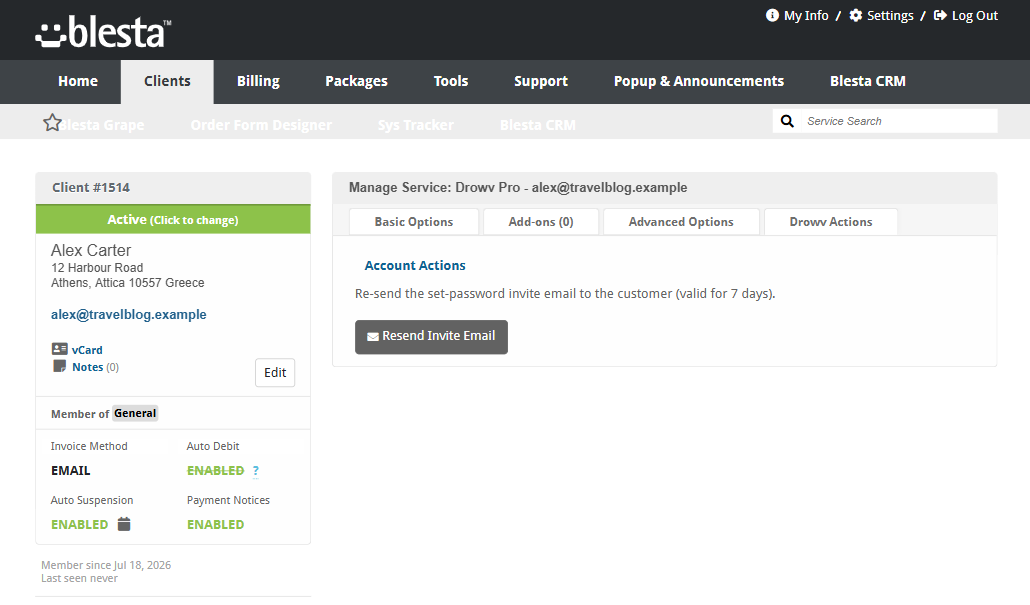Image resolution: width=1030 pixels, height=605 pixels.
Task: Toggle Auto Suspension ENABLED setting
Action: [x=79, y=525]
